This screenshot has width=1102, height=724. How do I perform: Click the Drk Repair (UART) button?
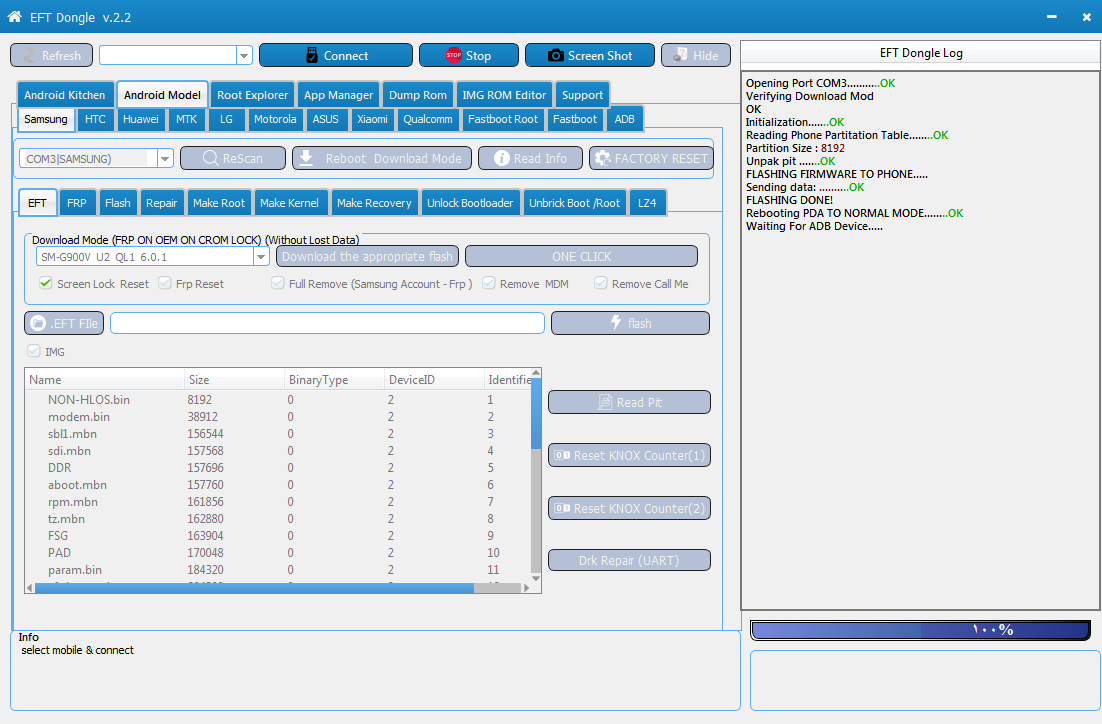[x=629, y=560]
